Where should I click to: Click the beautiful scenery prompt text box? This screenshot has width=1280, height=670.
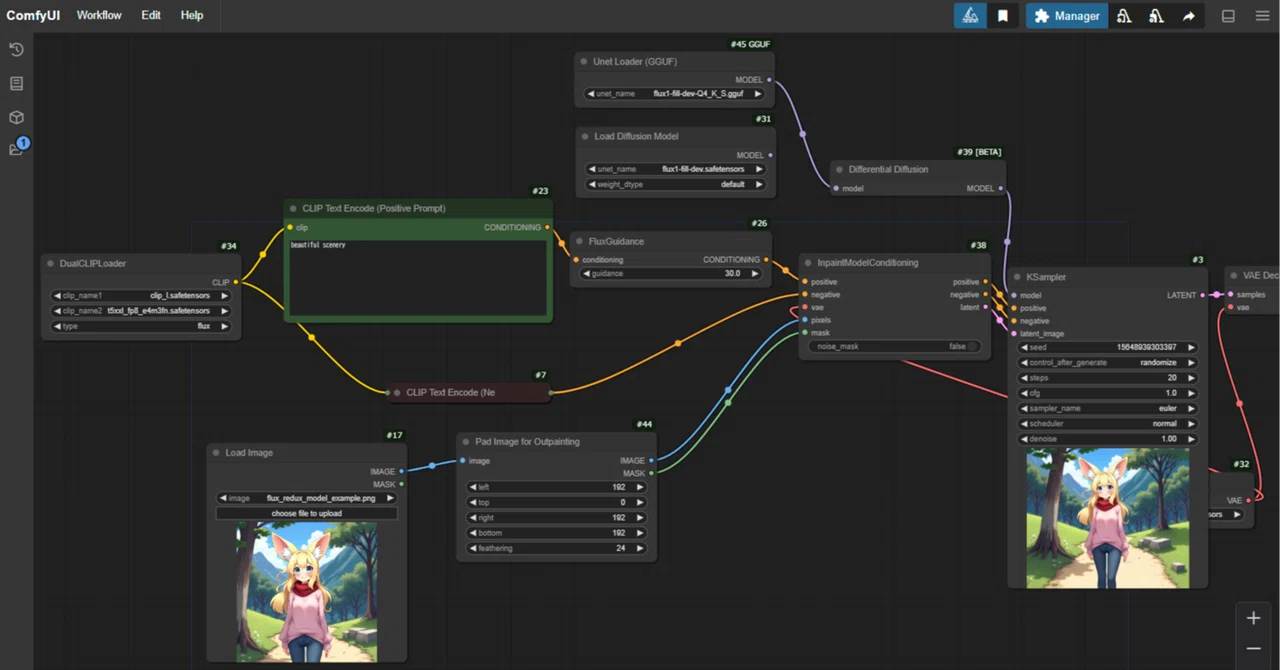(x=417, y=277)
